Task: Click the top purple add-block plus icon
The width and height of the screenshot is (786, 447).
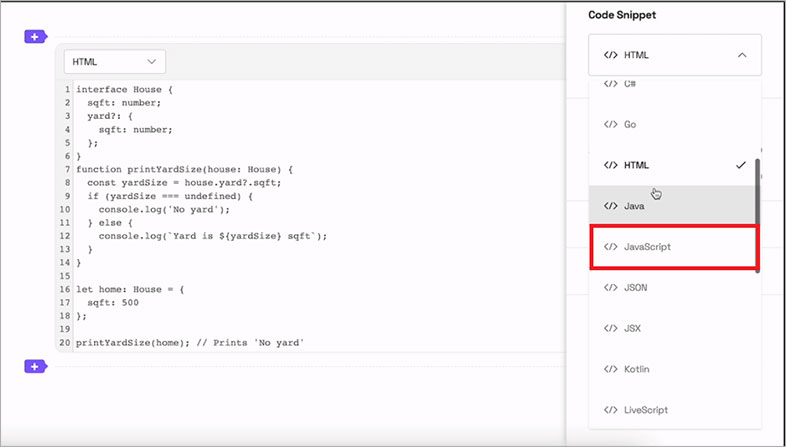Action: pos(35,37)
